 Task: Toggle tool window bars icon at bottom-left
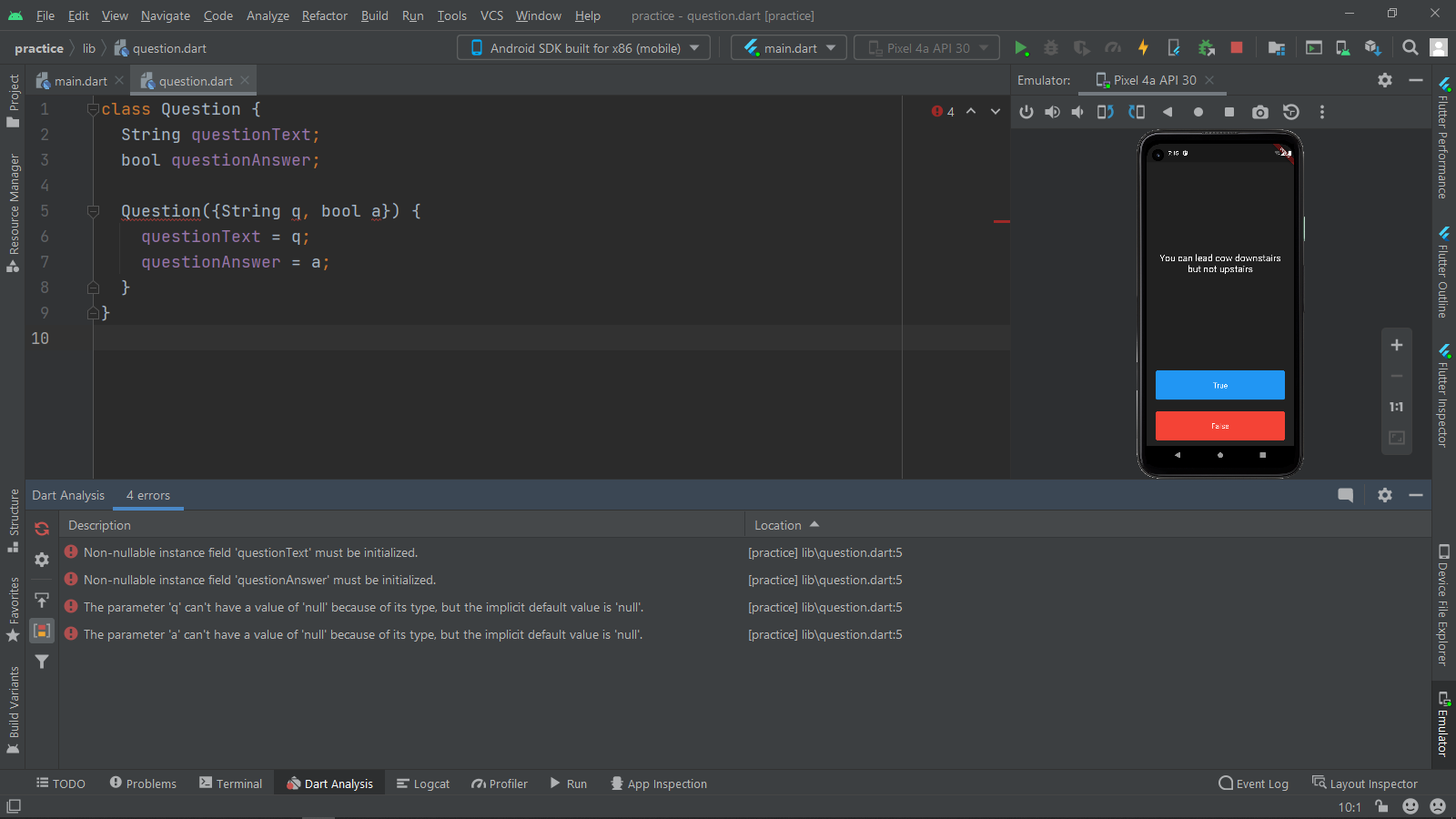14,806
